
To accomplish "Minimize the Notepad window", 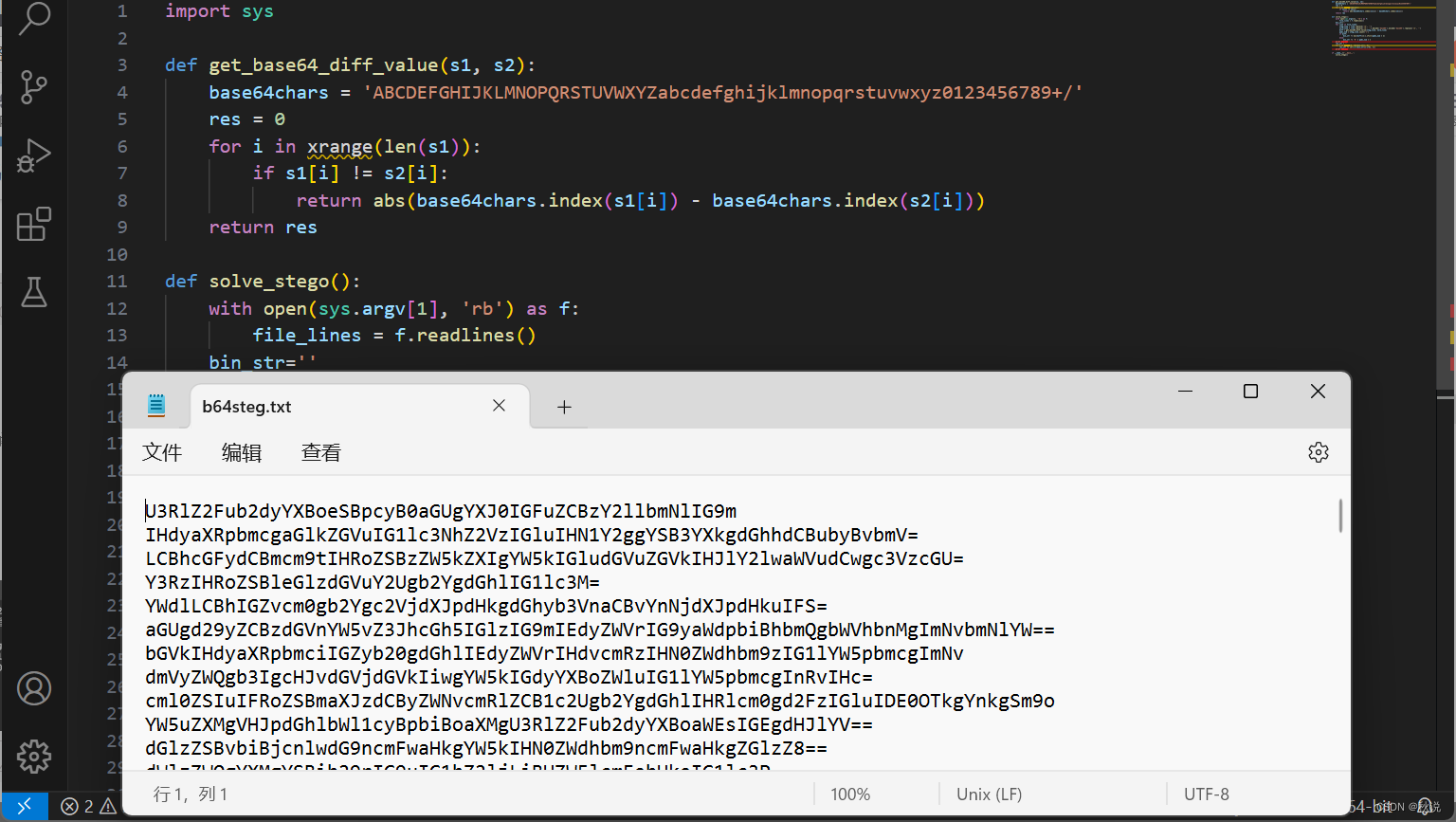I will coord(1185,391).
